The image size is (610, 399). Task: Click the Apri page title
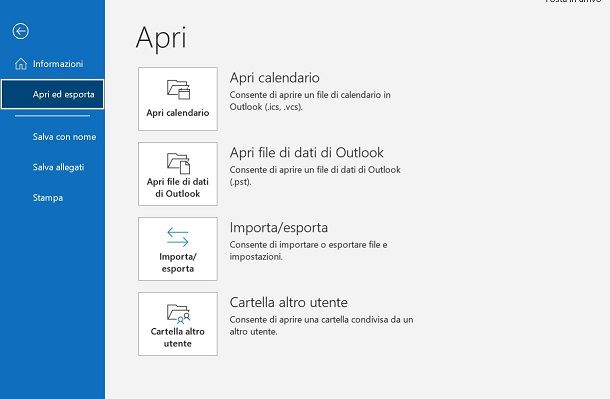coord(161,38)
